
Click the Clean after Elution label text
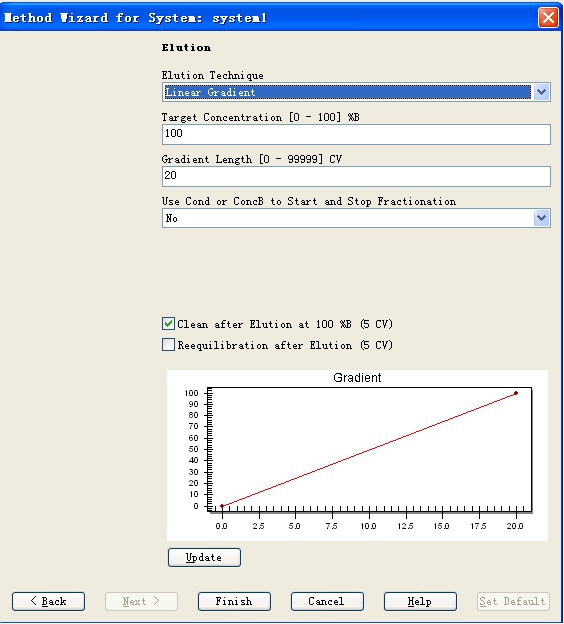(x=285, y=324)
